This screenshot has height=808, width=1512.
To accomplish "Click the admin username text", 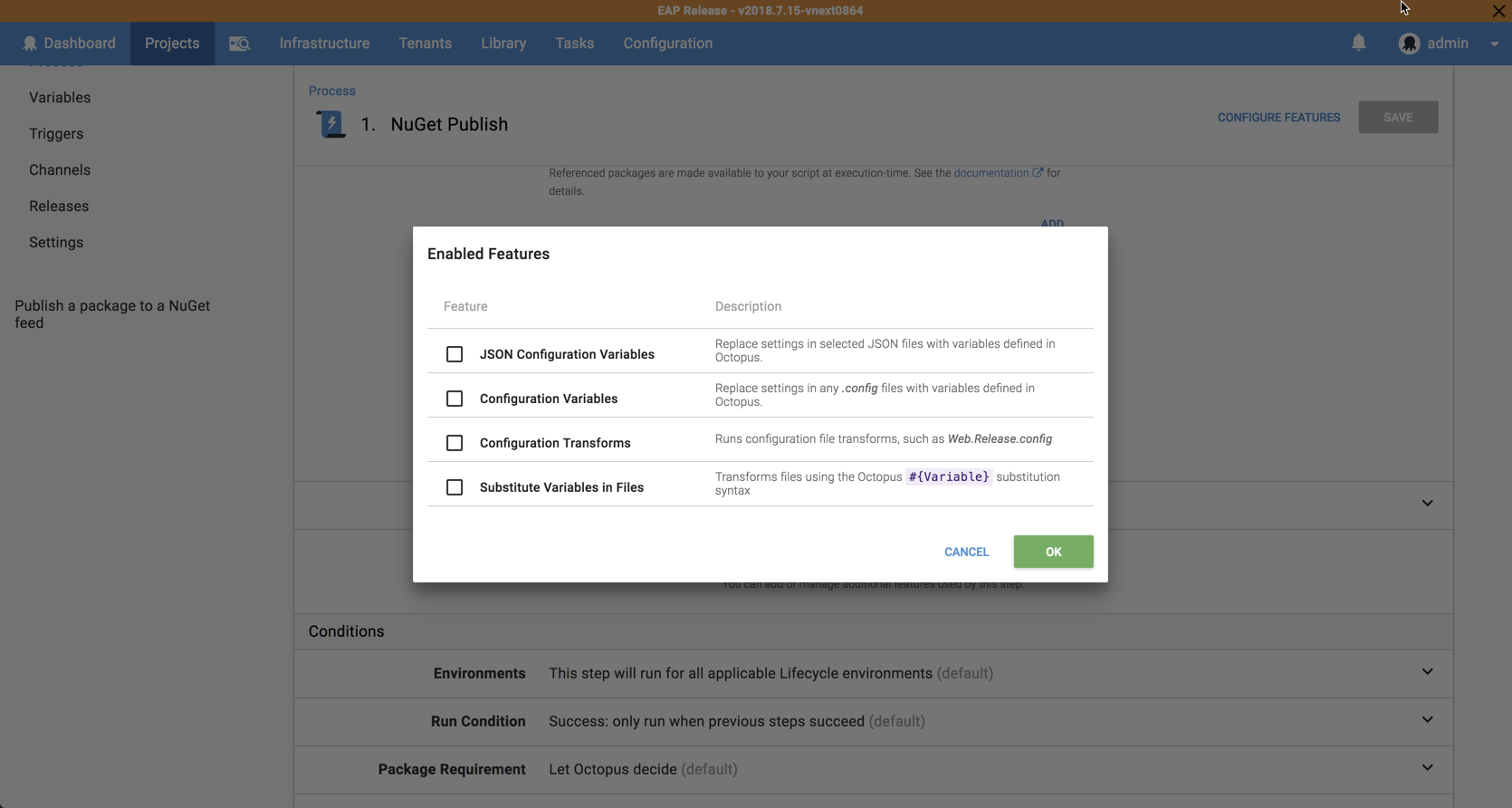I will pyautogui.click(x=1448, y=43).
